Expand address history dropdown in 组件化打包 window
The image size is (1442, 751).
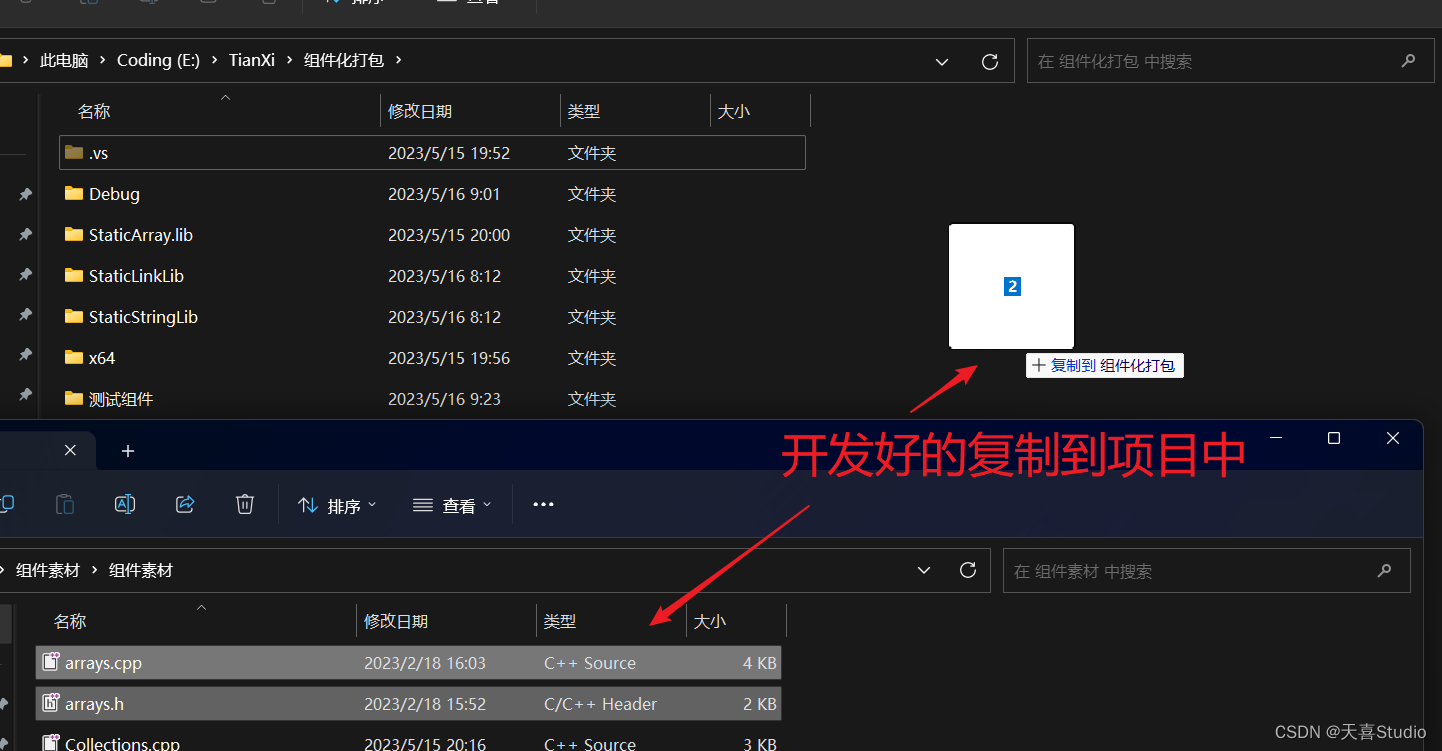tap(942, 61)
